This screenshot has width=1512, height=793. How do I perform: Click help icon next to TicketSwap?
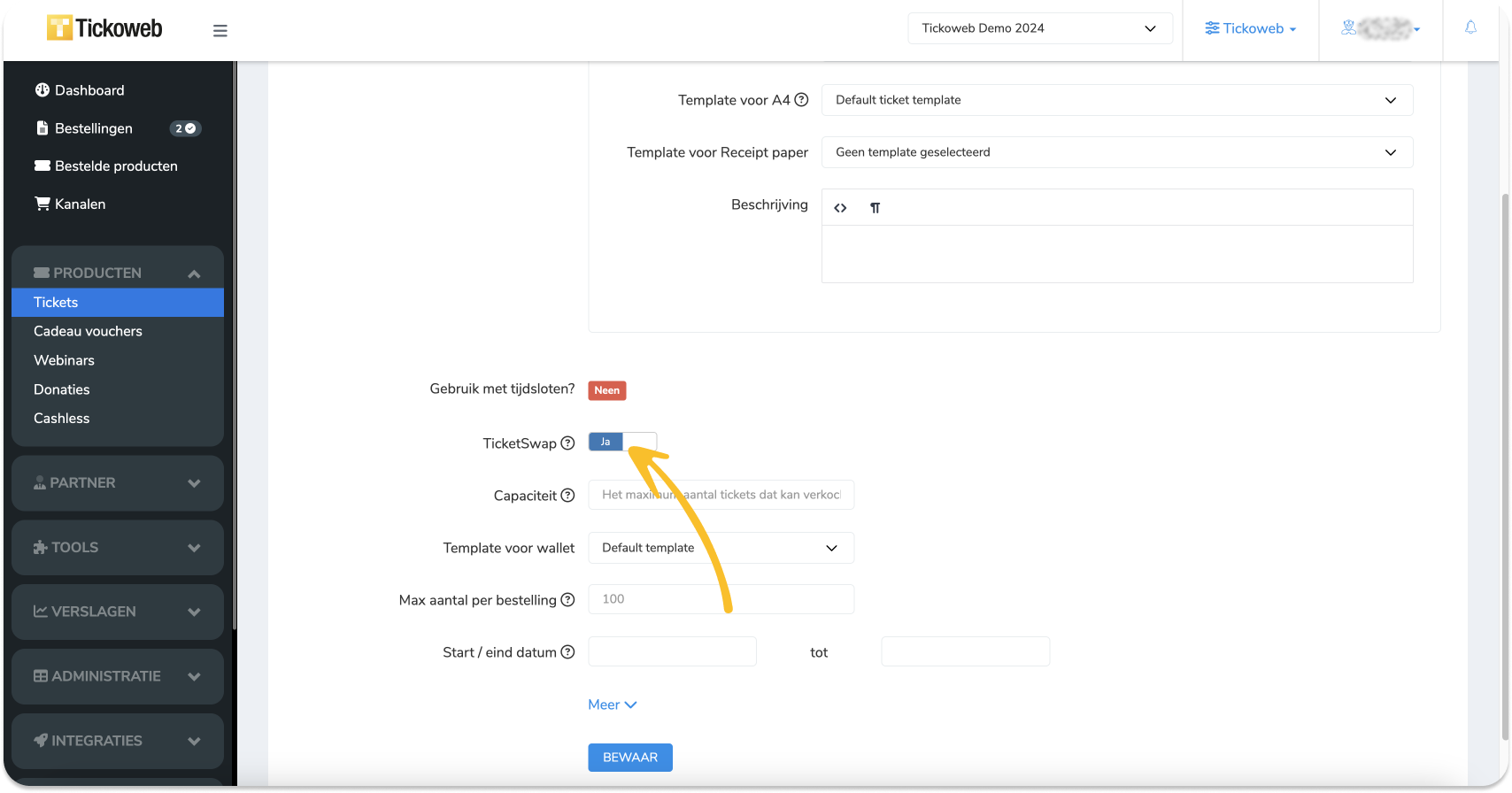pyautogui.click(x=568, y=443)
